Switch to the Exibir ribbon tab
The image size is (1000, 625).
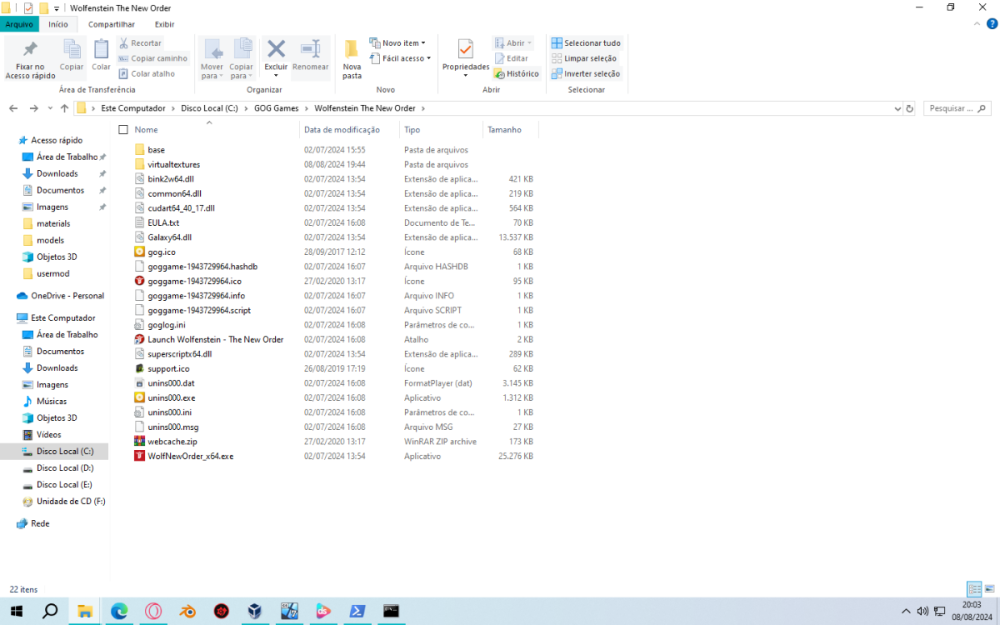[x=164, y=24]
